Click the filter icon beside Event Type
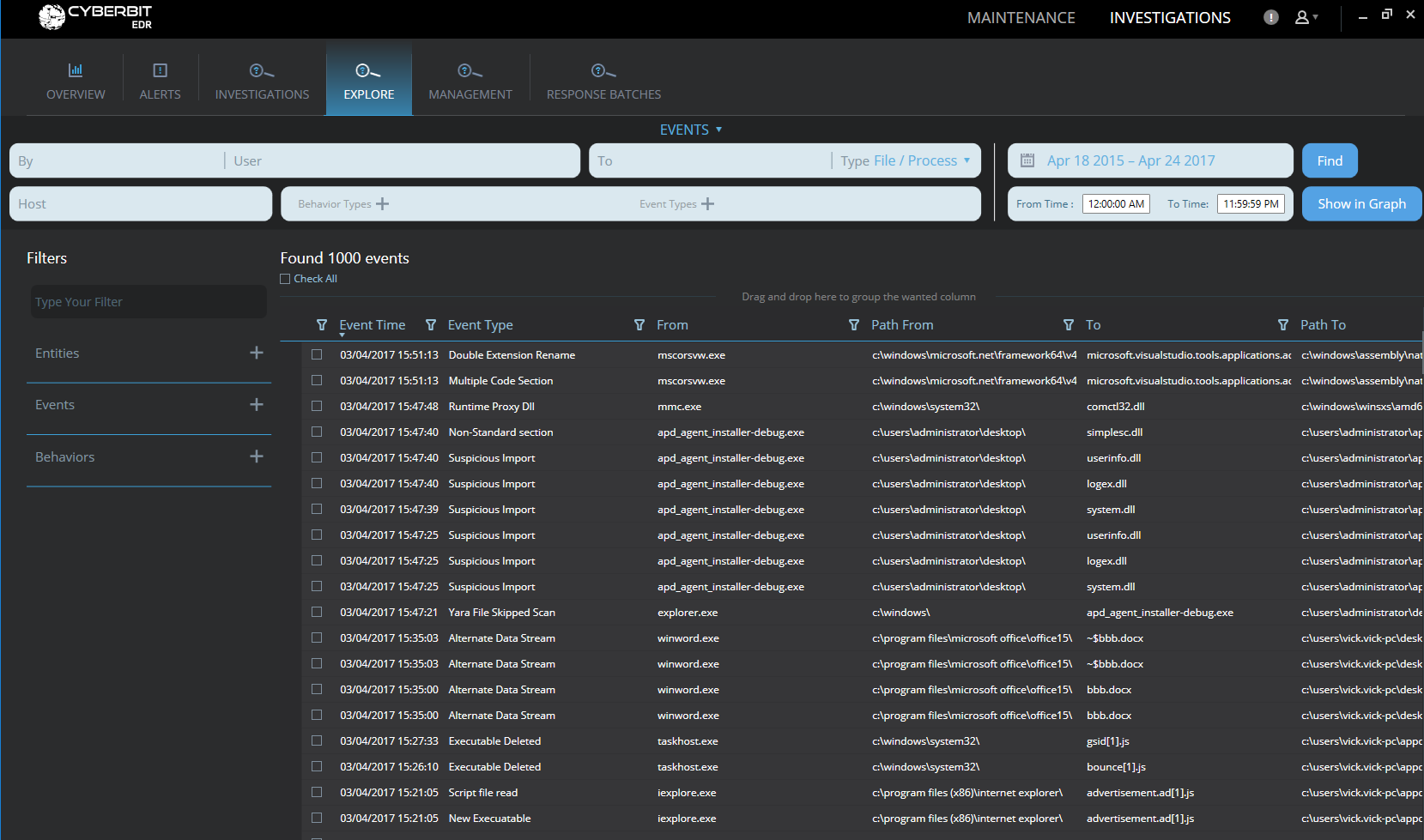1424x840 pixels. pos(431,325)
